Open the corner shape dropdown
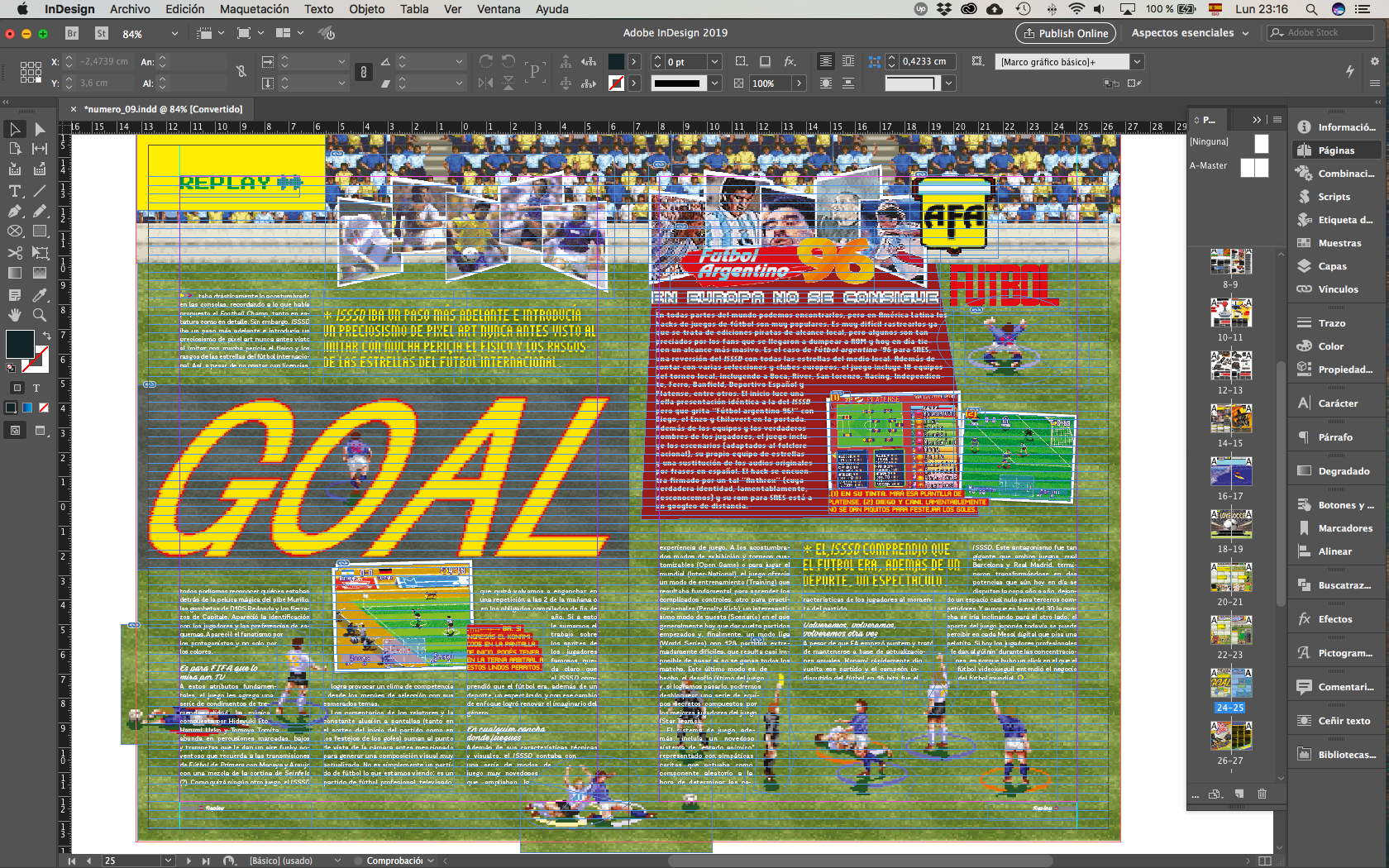 [x=948, y=83]
